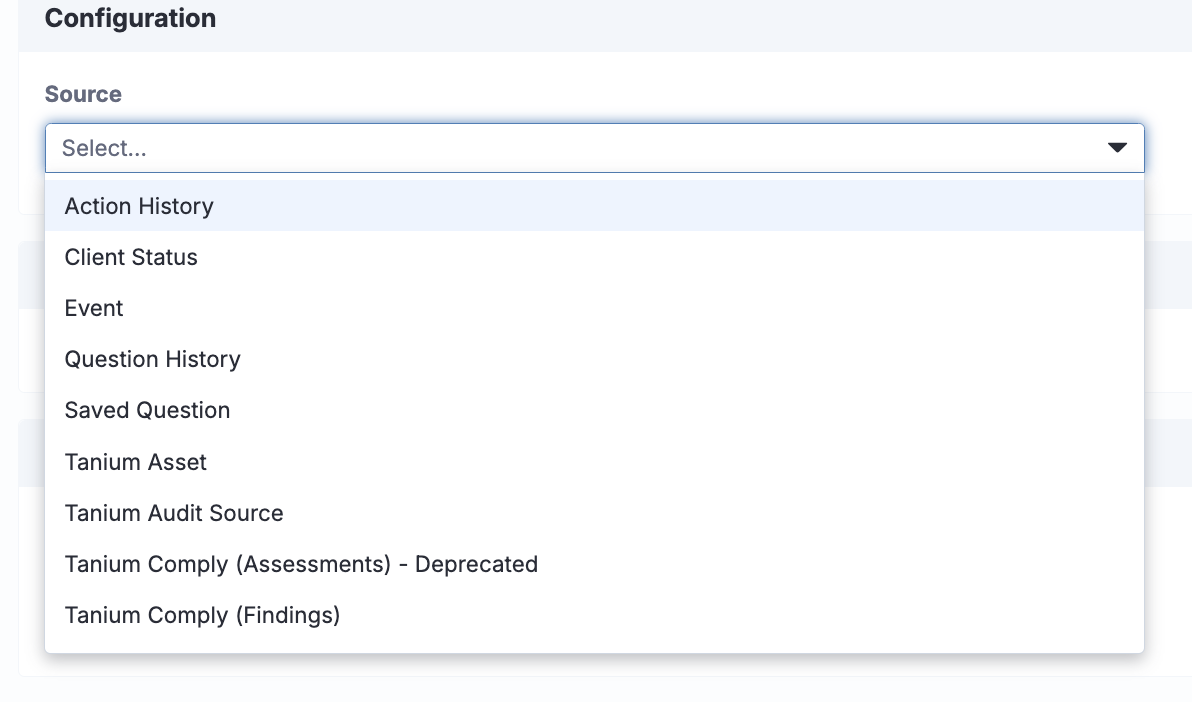Choose the Audit Source entry for Tanium

(x=174, y=513)
